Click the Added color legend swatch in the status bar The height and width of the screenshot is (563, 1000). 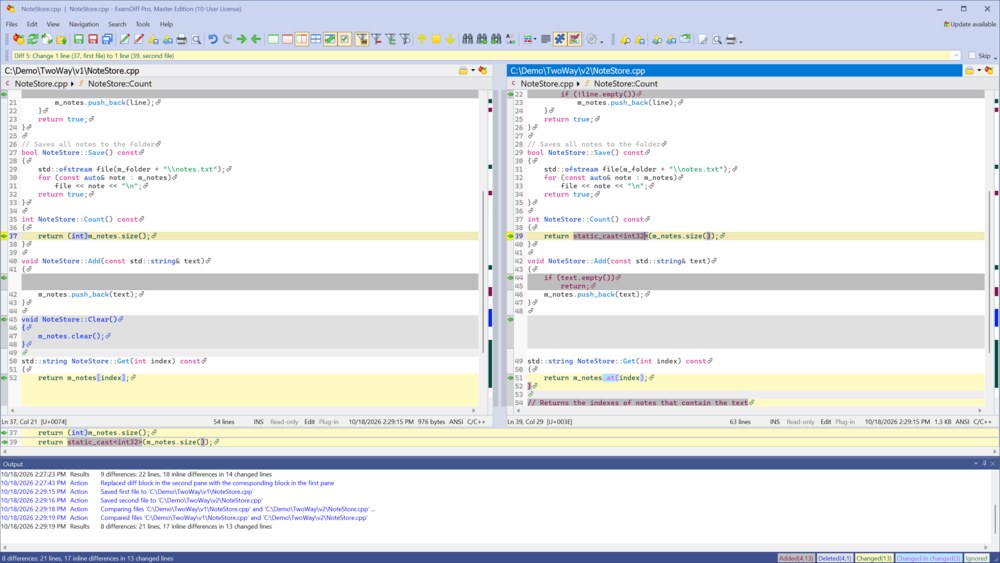[795, 558]
